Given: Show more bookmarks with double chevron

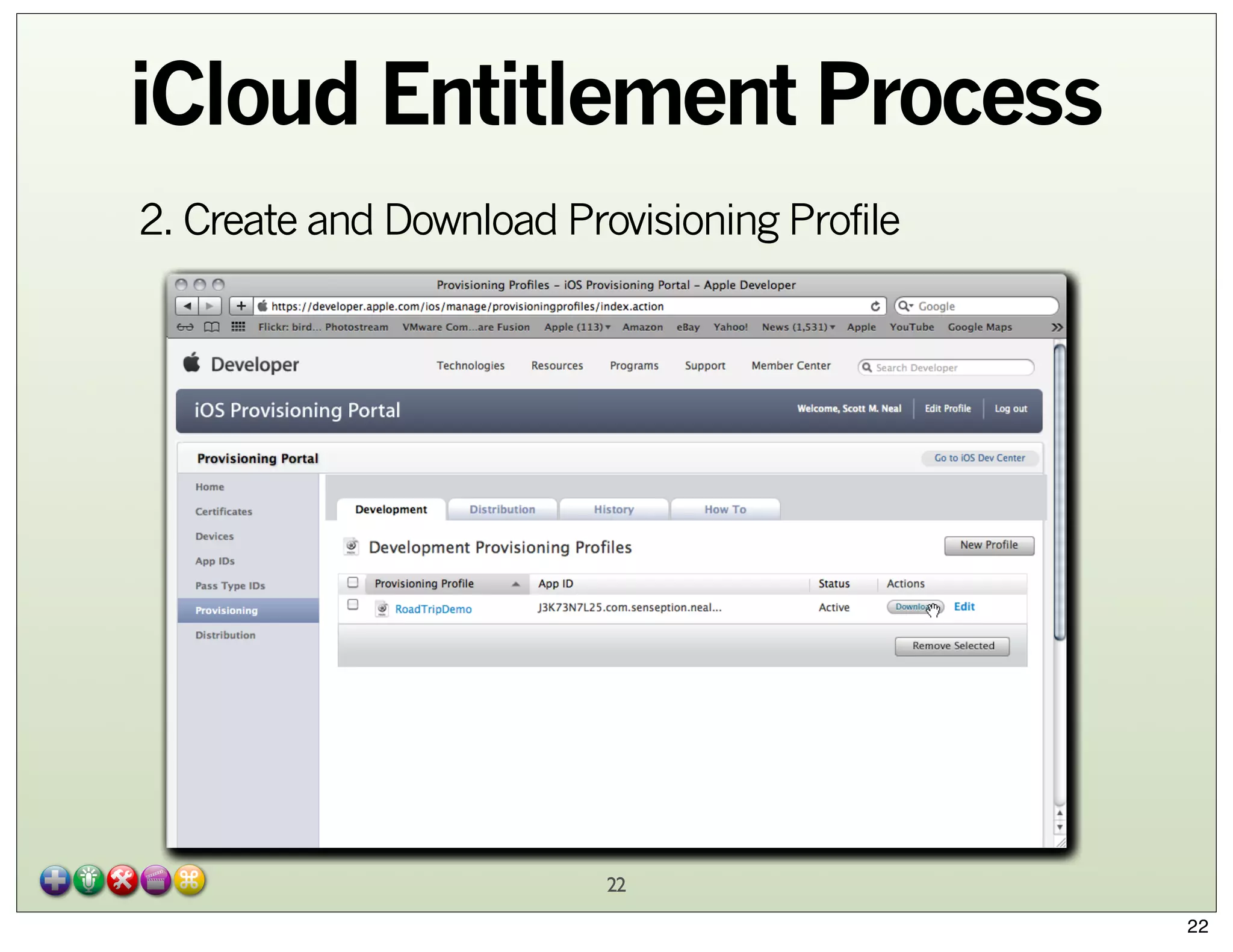Looking at the screenshot, I should (x=1057, y=327).
